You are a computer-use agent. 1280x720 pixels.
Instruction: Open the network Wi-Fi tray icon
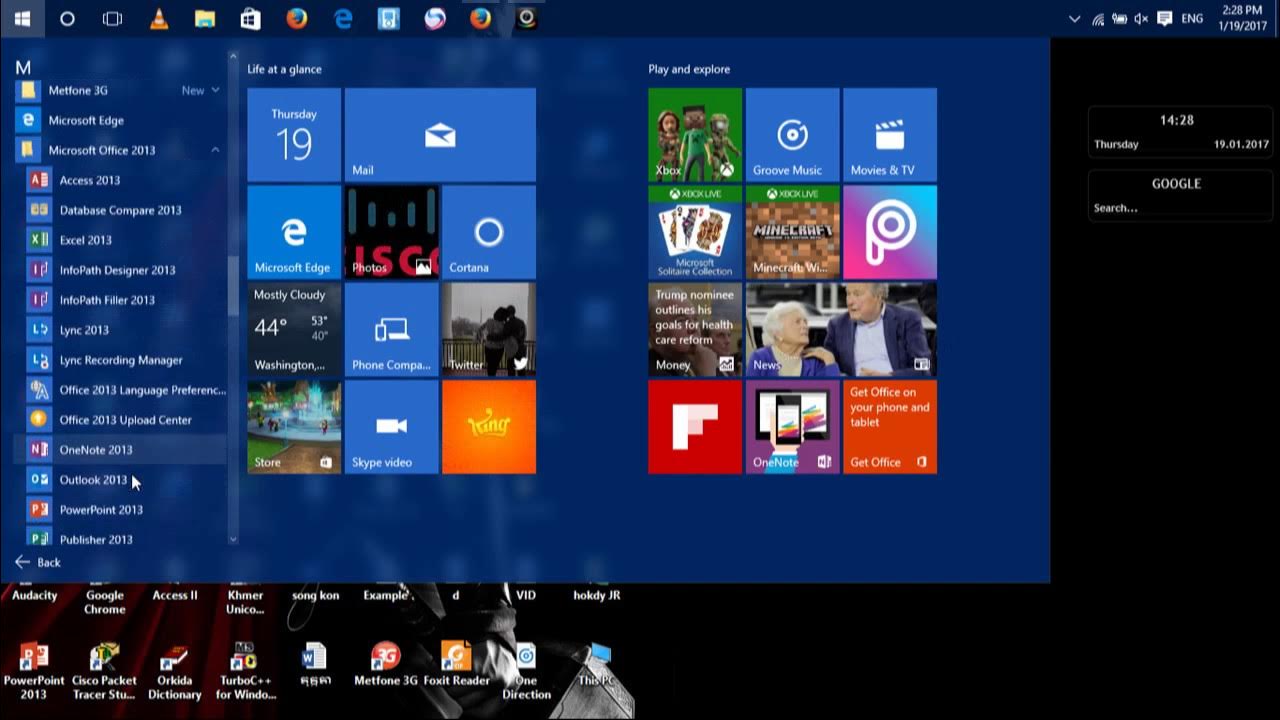point(1098,18)
